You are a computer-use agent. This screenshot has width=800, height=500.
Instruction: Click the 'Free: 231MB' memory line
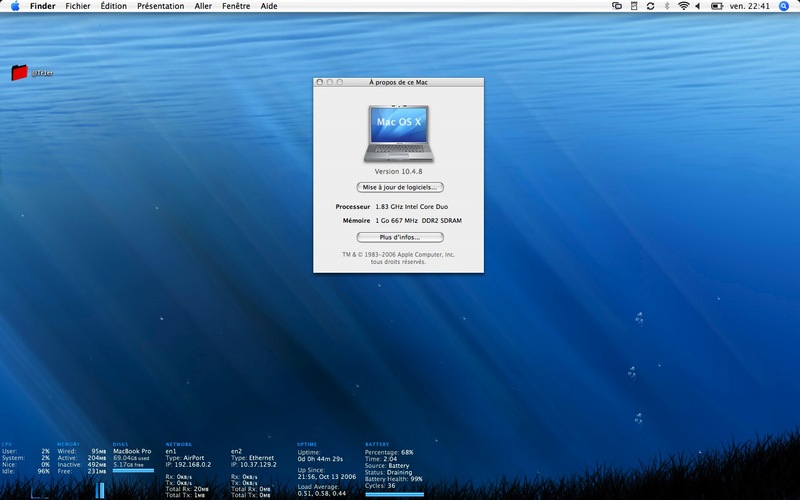(82, 471)
